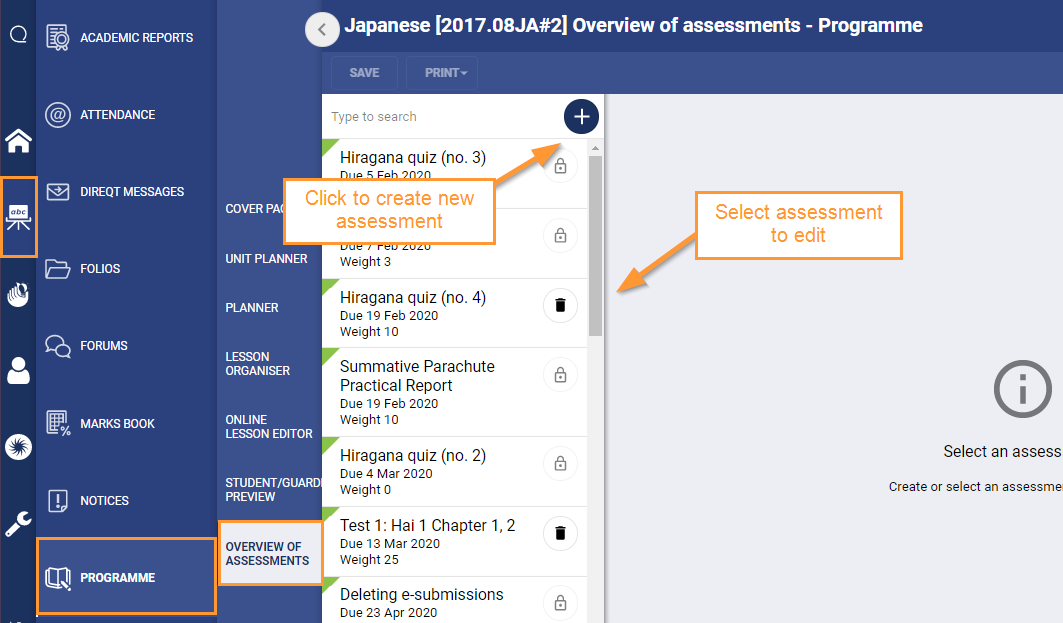Image resolution: width=1063 pixels, height=623 pixels.
Task: Go back using the circular back arrow
Action: point(322,29)
